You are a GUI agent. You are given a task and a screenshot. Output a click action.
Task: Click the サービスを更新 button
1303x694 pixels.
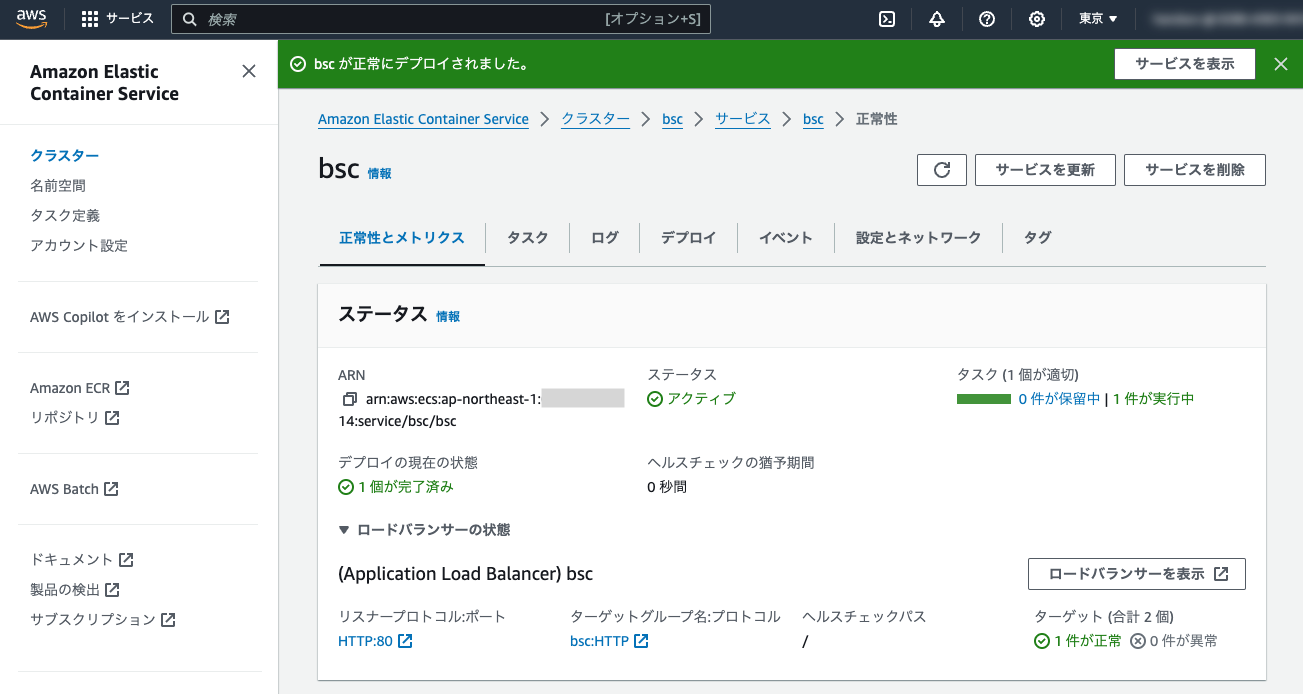[x=1044, y=169]
